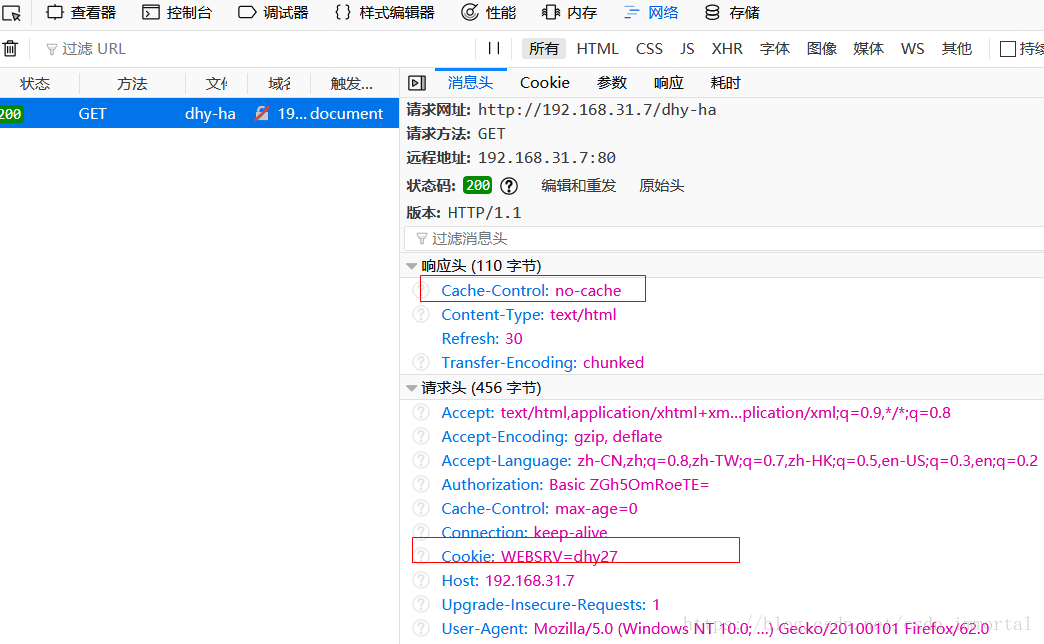This screenshot has height=644, width=1044.
Task: Click the 过滤消息头 filter input field
Action: pyautogui.click(x=600, y=238)
